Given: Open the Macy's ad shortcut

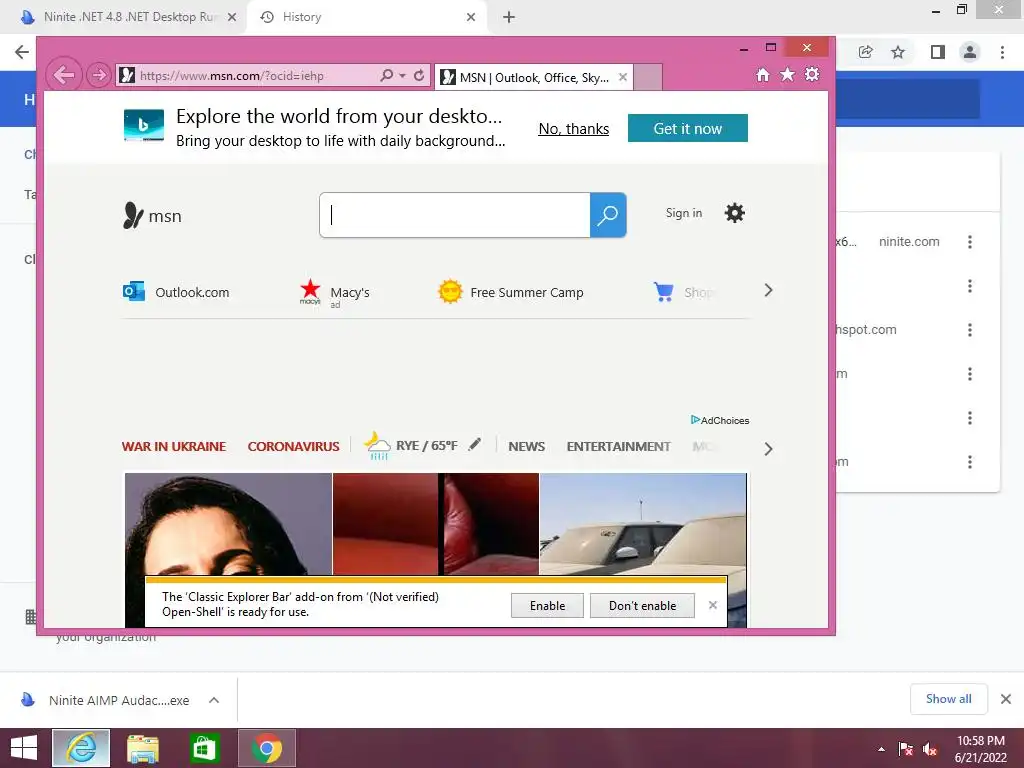Looking at the screenshot, I should (334, 293).
